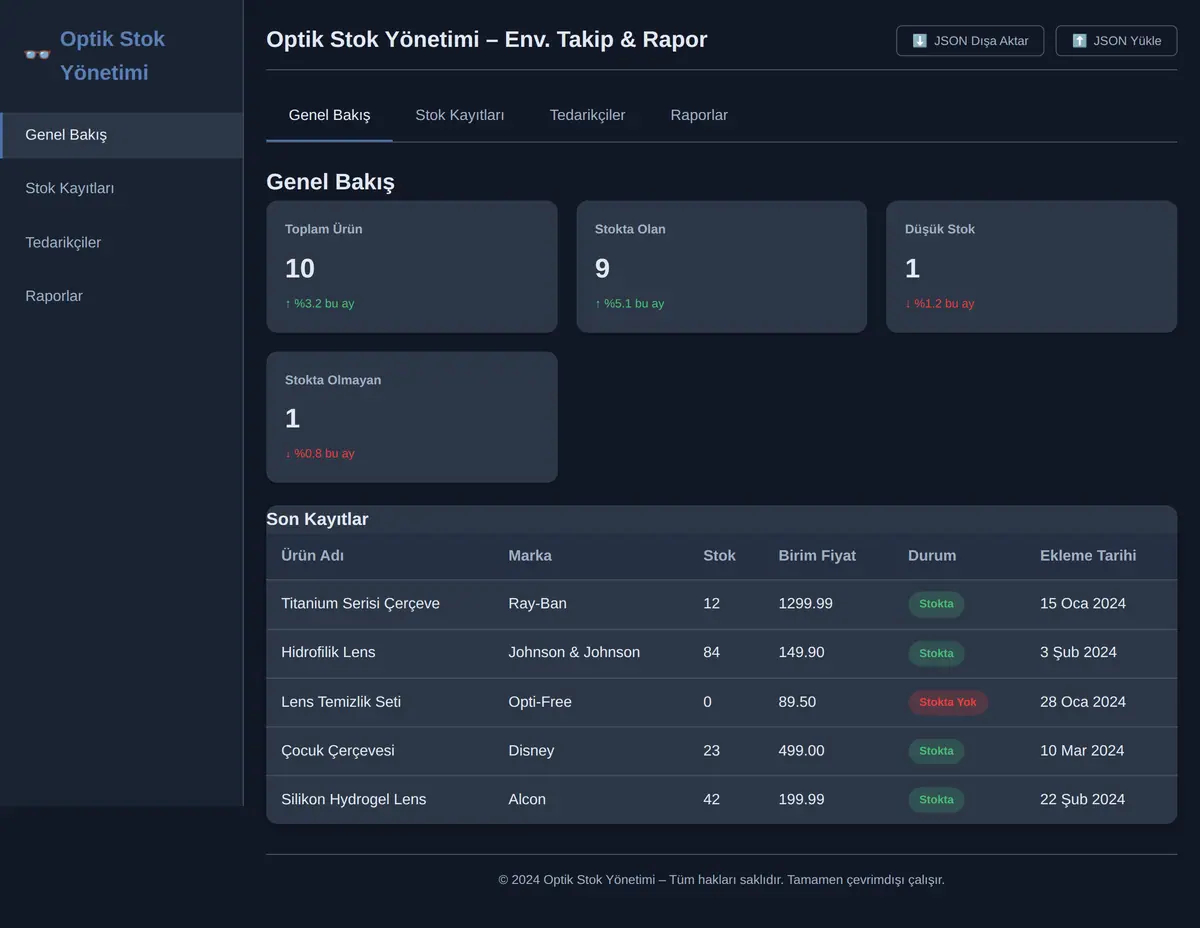
Task: Click the ↑ %3.2 bu ay trend text
Action: coord(320,304)
